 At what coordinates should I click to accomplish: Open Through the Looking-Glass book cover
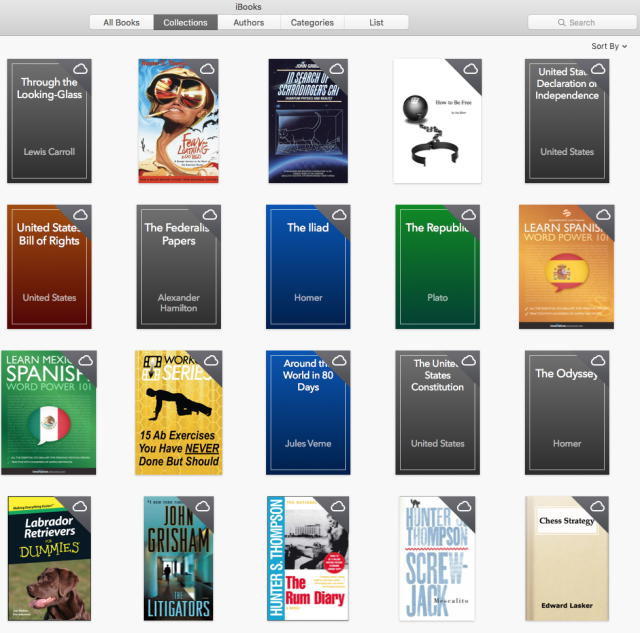coord(49,121)
